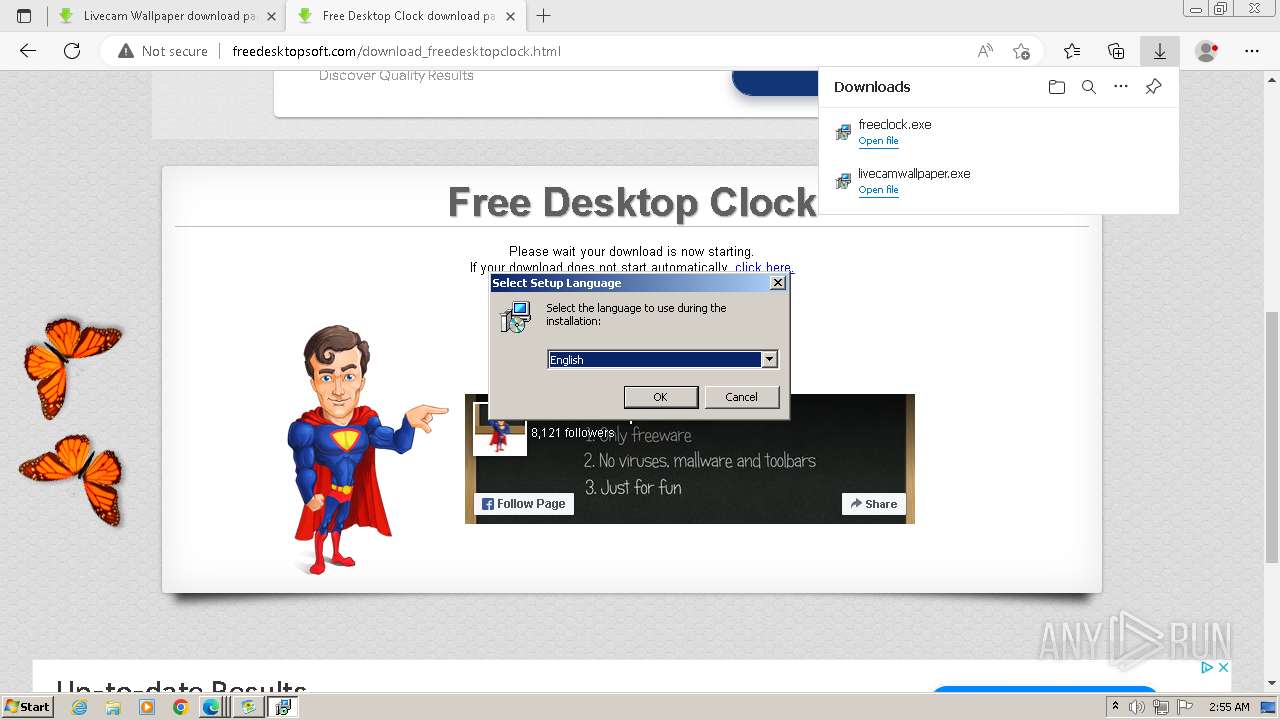Go back to previous page

[x=28, y=51]
